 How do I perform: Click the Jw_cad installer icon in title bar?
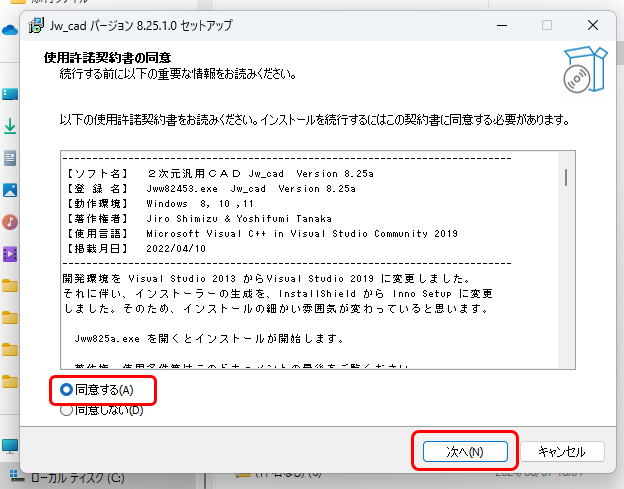point(37,24)
